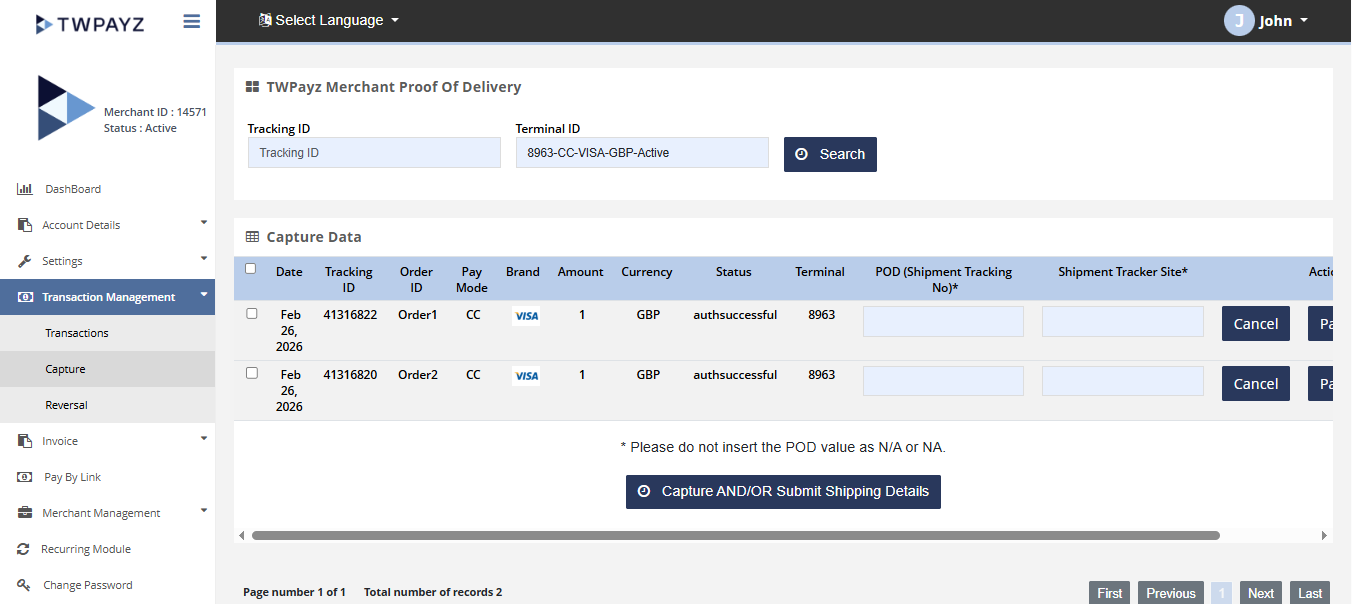Open the Reversal submenu item
Screen dimensions: 1352x604
click(x=66, y=405)
